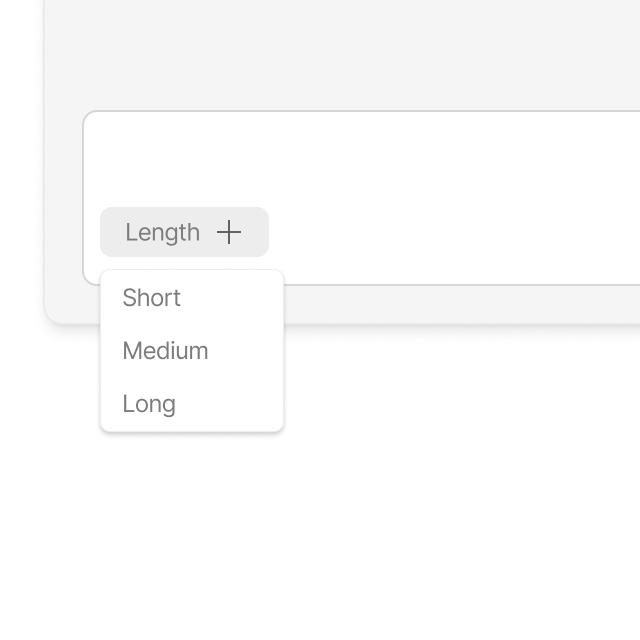Set response length to Short

(x=152, y=298)
